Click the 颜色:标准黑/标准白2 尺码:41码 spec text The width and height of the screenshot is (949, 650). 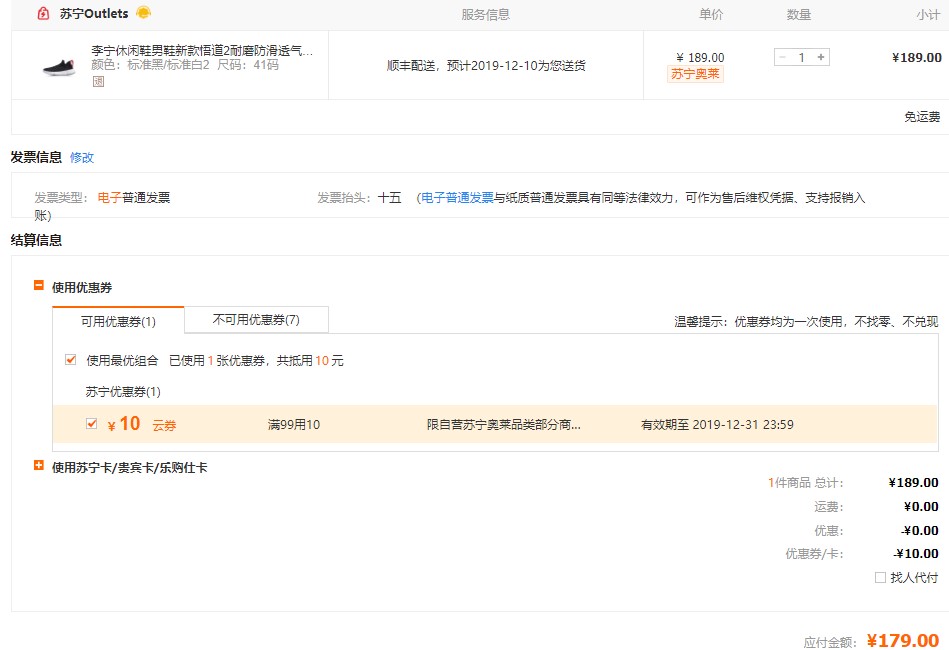click(185, 65)
